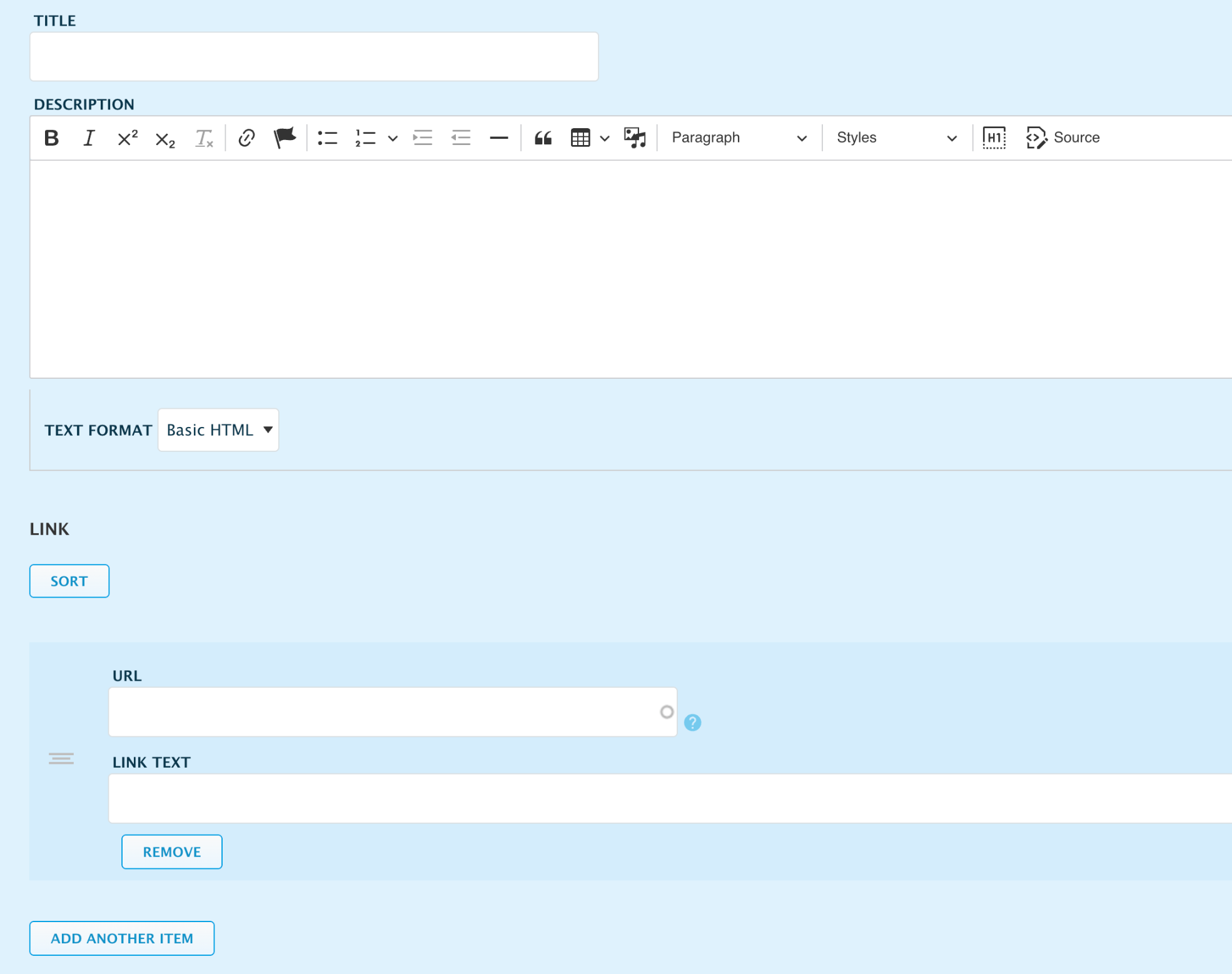Image resolution: width=1232 pixels, height=974 pixels.
Task: Open the Styles dropdown
Action: pyautogui.click(x=896, y=138)
